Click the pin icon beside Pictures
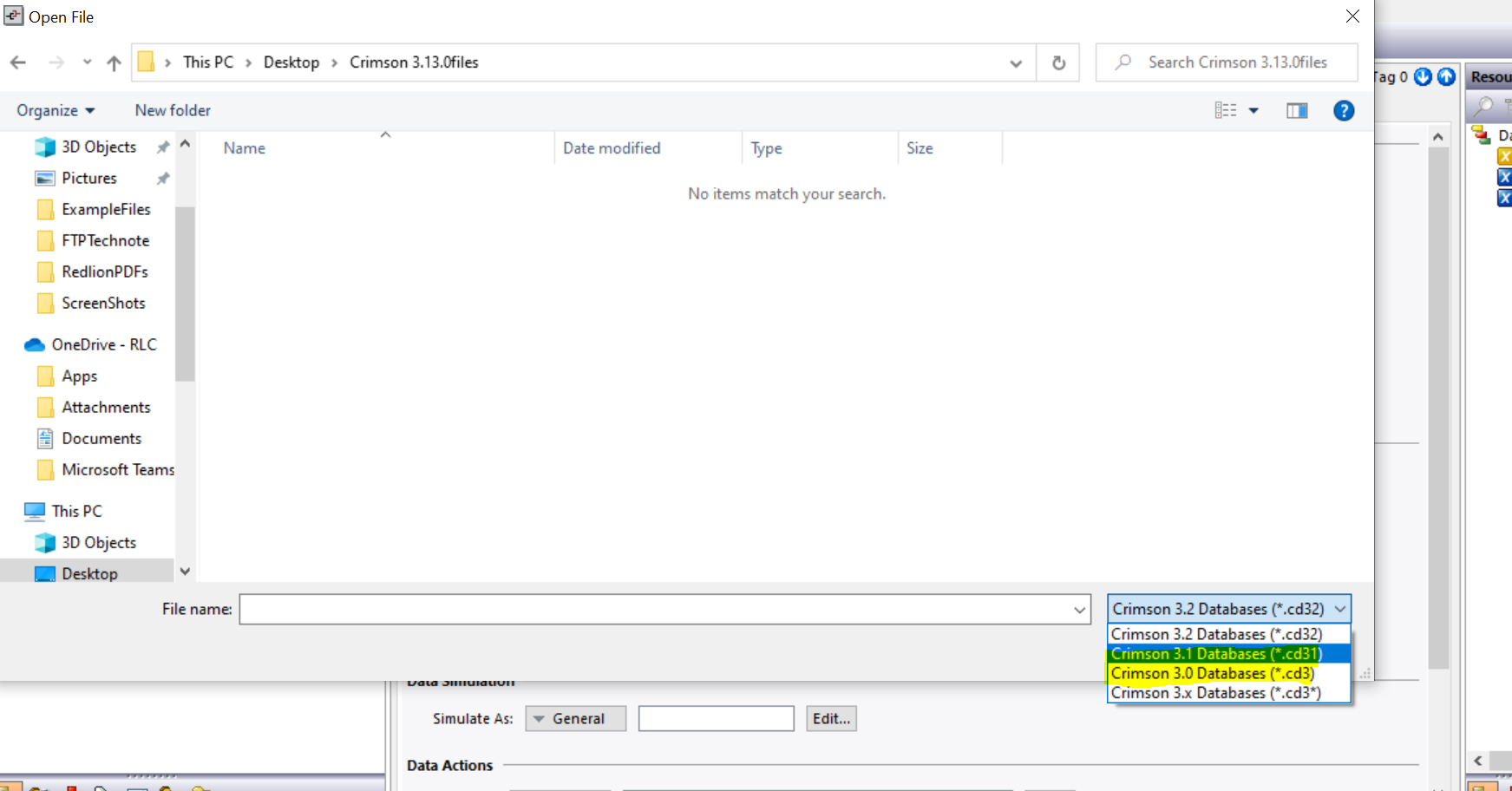1512x791 pixels. click(162, 179)
